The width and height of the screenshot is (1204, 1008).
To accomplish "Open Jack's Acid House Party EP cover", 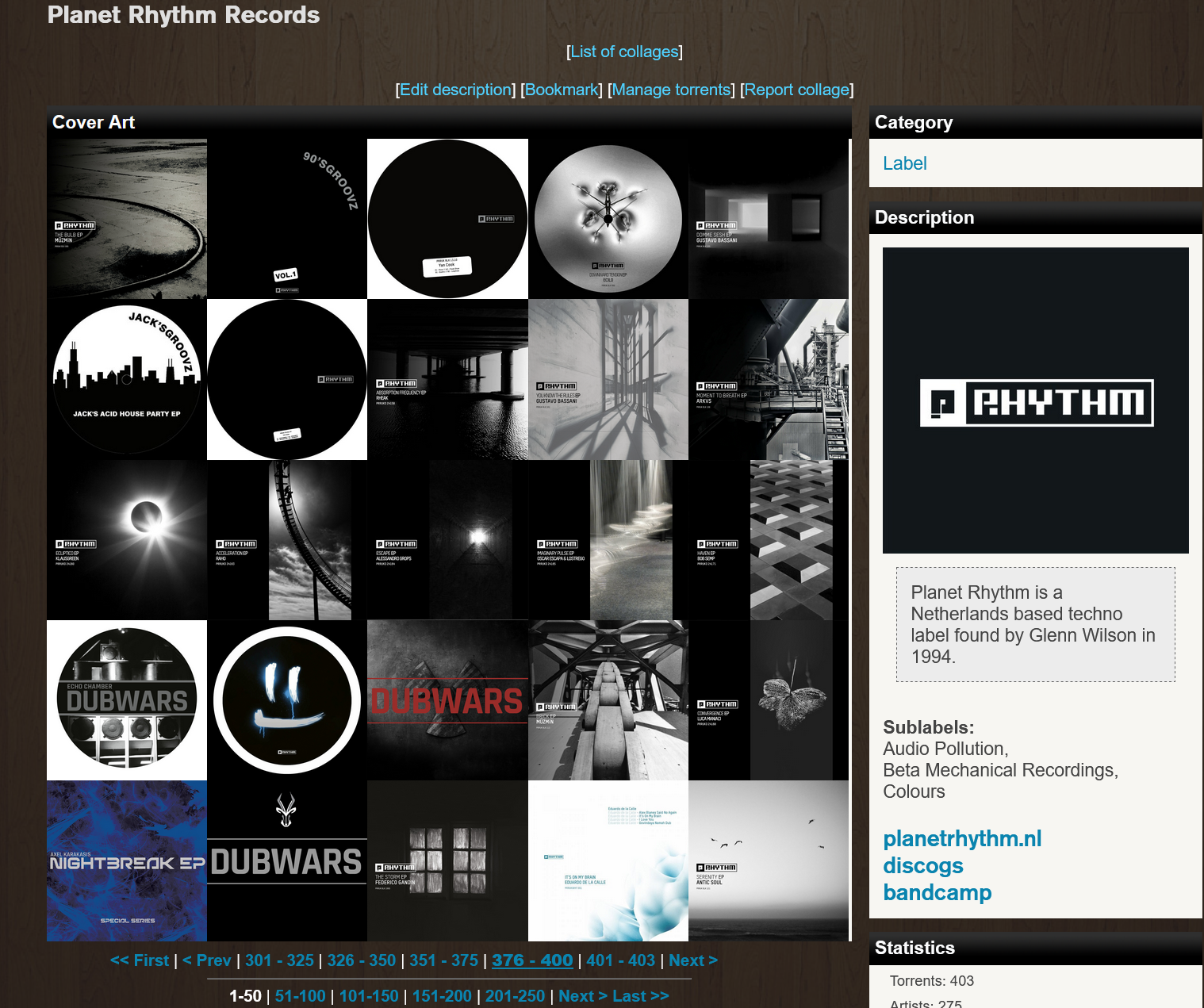I will pyautogui.click(x=127, y=379).
